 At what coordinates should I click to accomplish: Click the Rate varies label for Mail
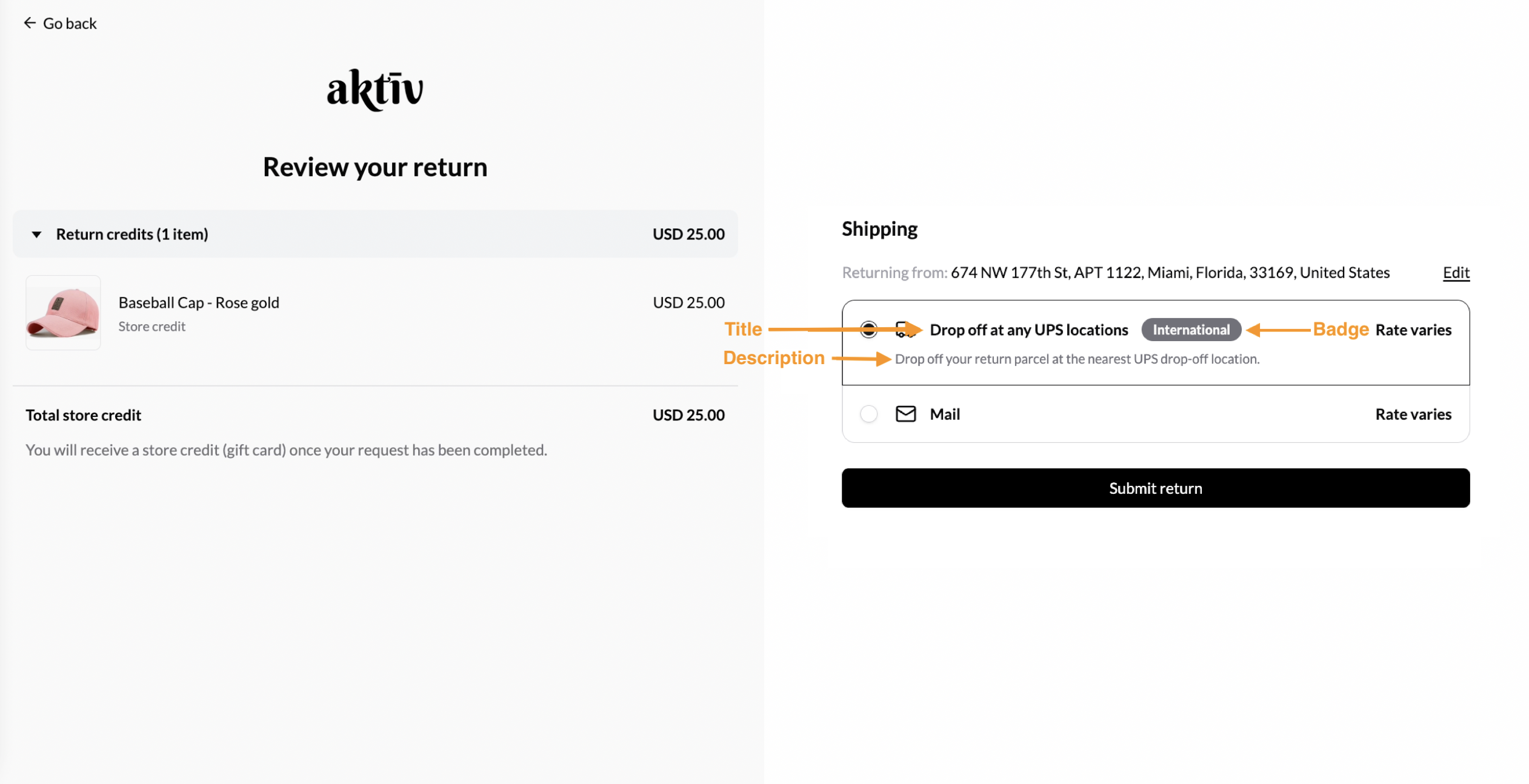(x=1413, y=414)
